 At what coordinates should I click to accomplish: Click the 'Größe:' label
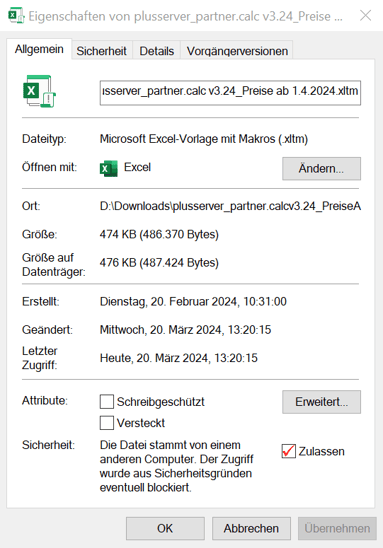click(39, 234)
